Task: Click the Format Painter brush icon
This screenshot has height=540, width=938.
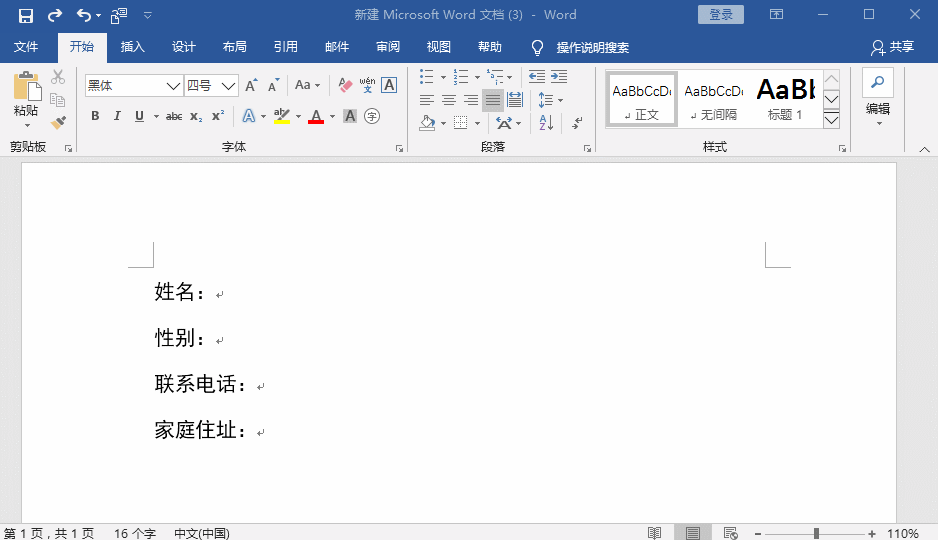Action: (x=57, y=123)
